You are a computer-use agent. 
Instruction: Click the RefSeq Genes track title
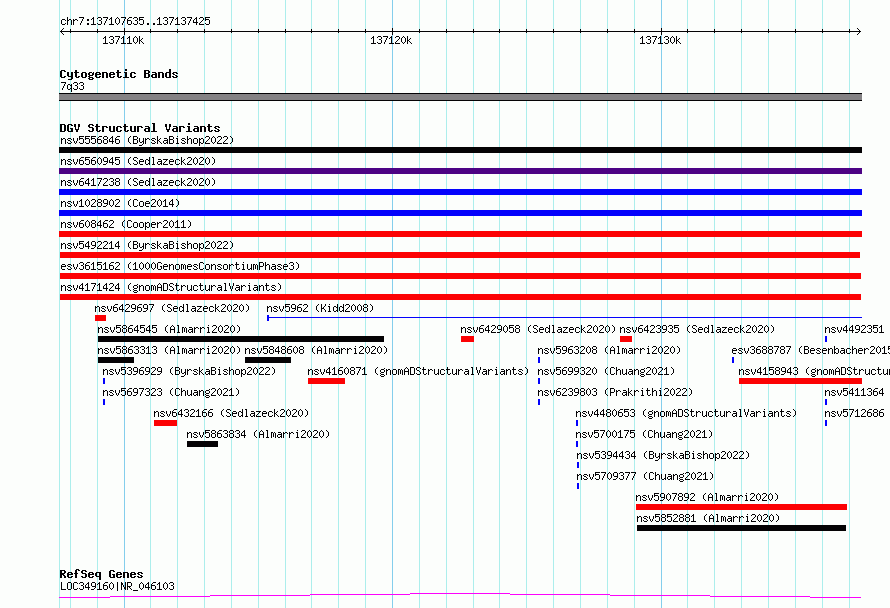point(101,575)
